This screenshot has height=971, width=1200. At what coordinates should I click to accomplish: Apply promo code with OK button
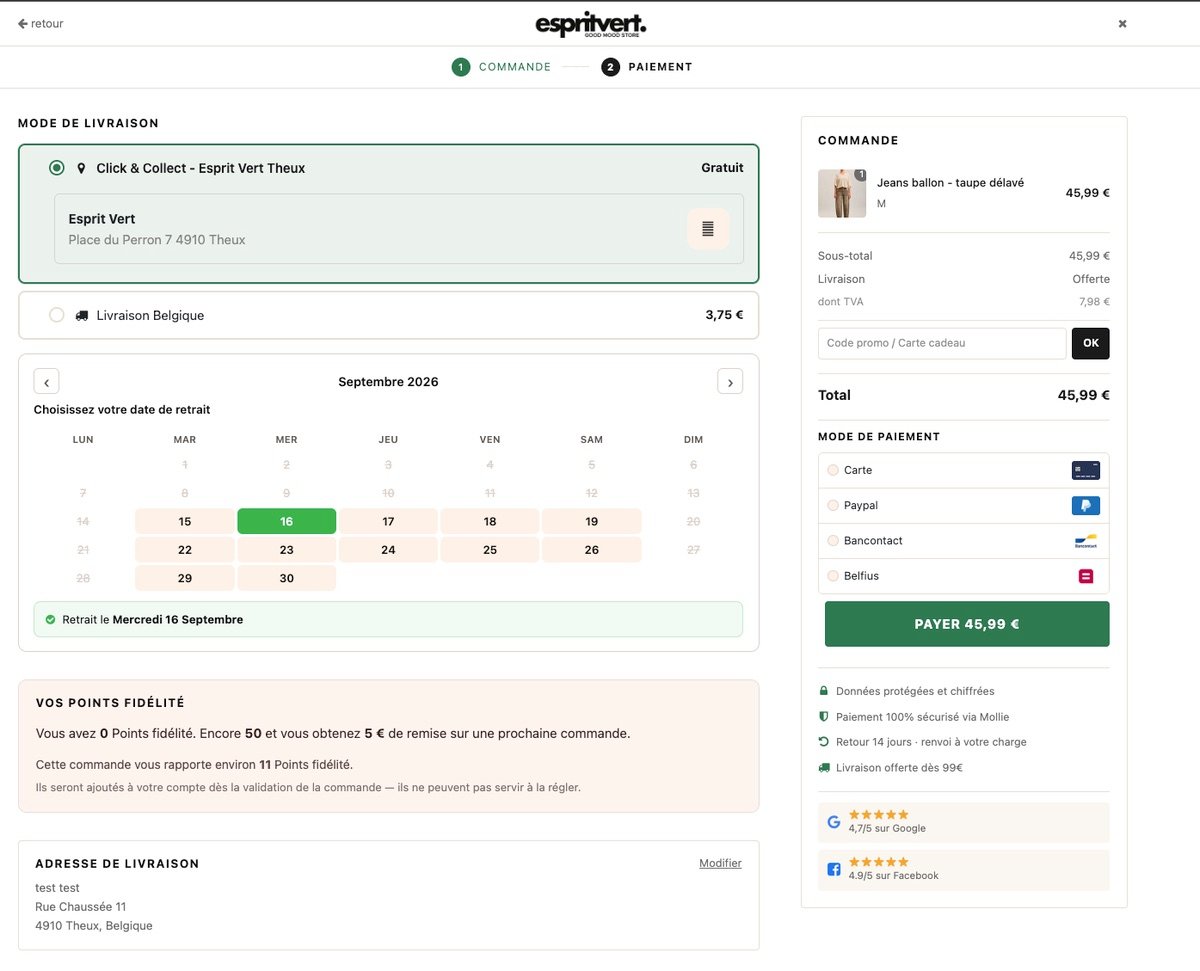1091,343
